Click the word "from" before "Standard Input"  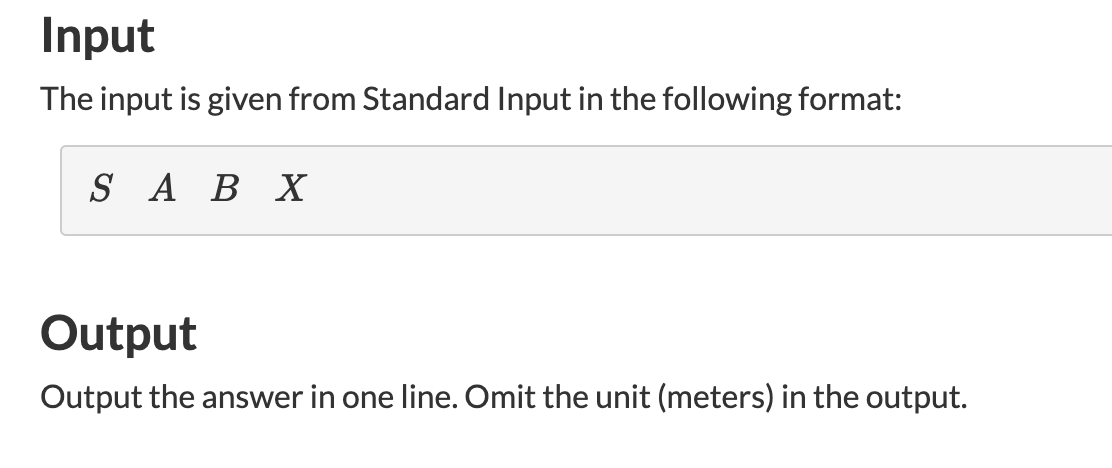(x=324, y=100)
